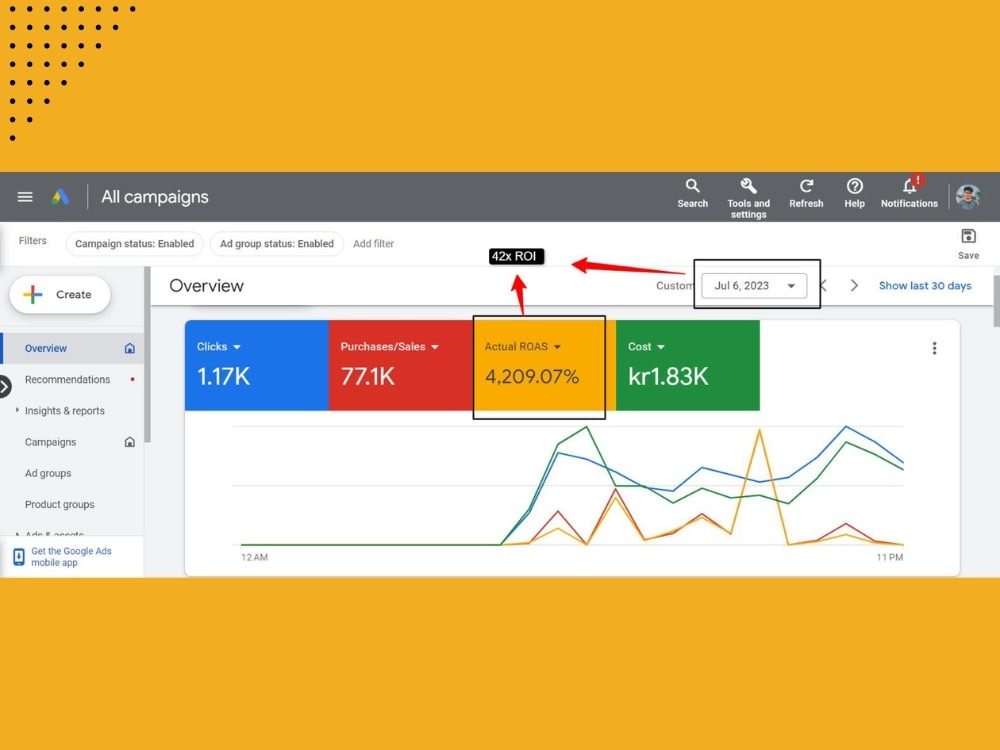Open the account profile avatar

967,197
